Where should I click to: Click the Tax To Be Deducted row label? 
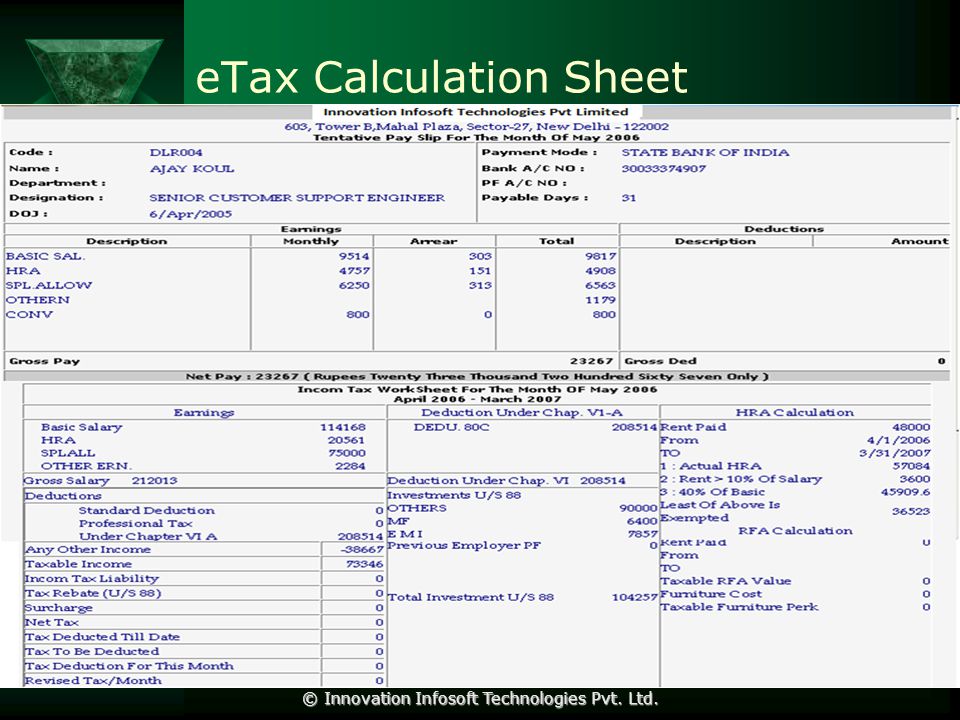tap(92, 651)
